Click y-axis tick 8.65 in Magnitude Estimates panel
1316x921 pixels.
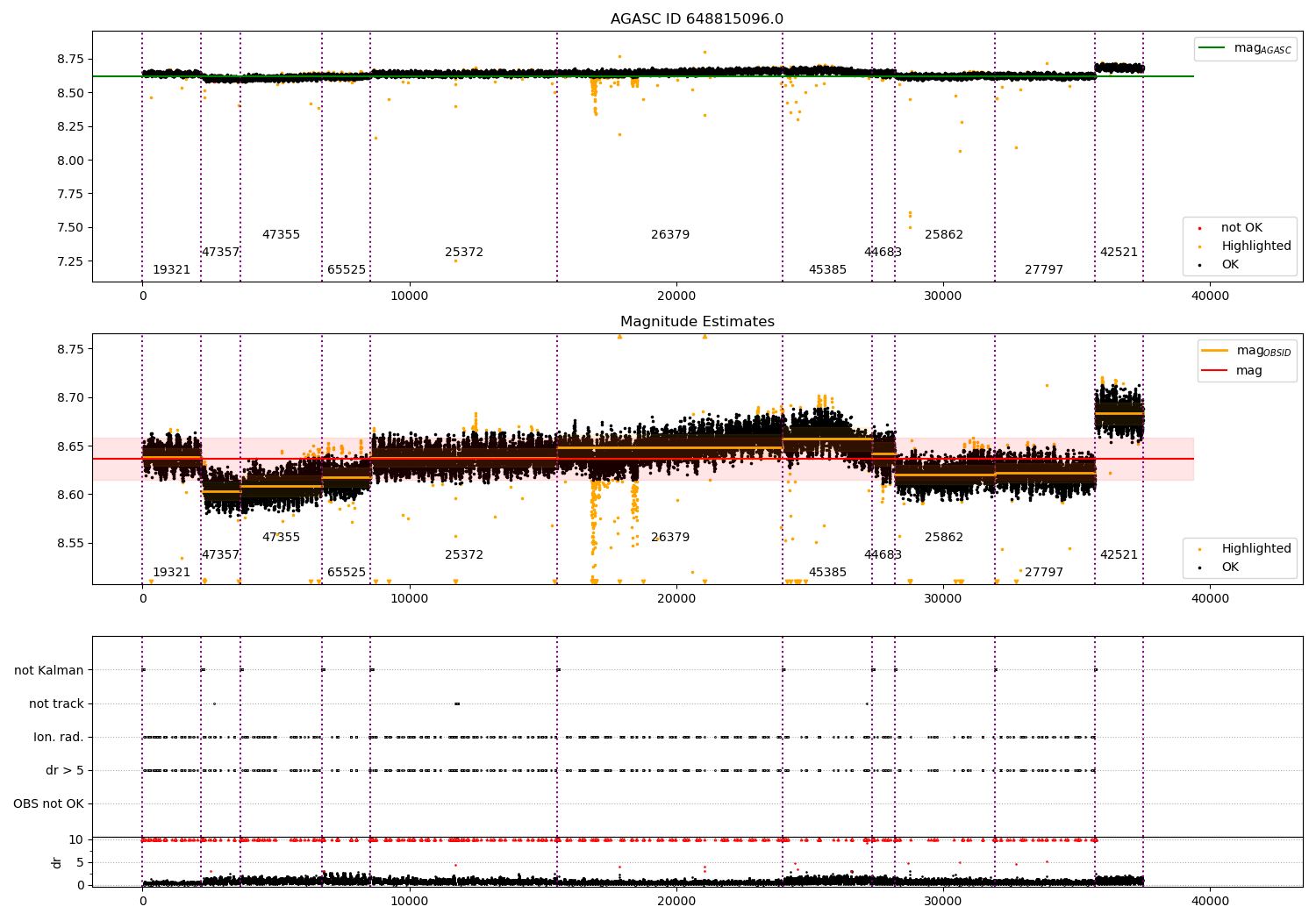[72, 446]
